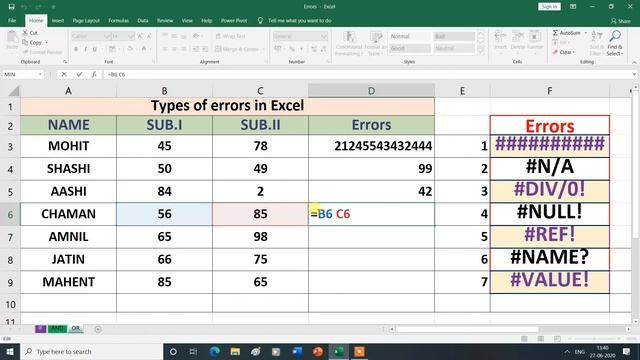This screenshot has height=360, width=640.
Task: Toggle Underline formatting
Action: (x=95, y=49)
